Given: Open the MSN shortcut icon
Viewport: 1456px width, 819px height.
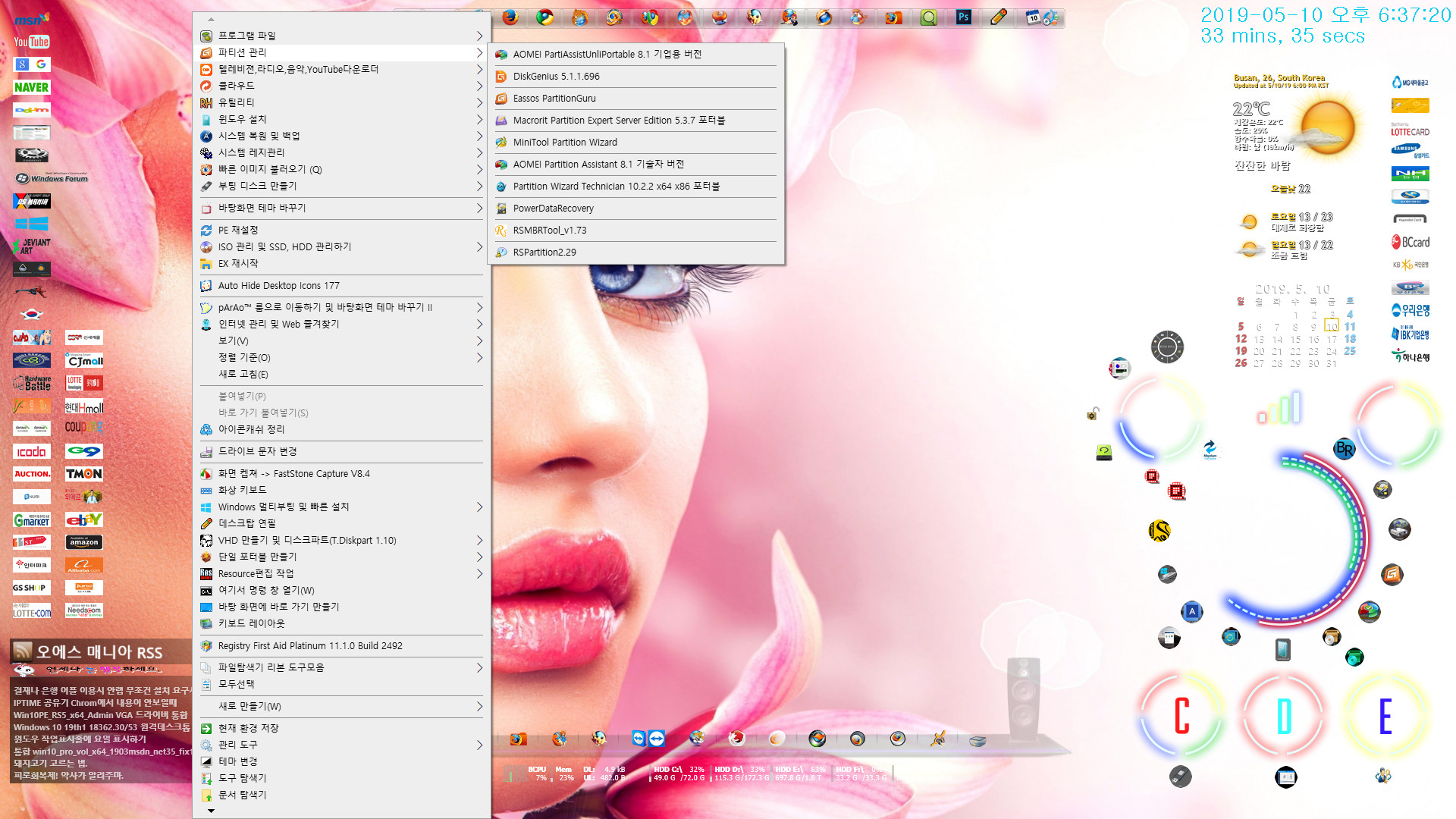Looking at the screenshot, I should click(32, 19).
